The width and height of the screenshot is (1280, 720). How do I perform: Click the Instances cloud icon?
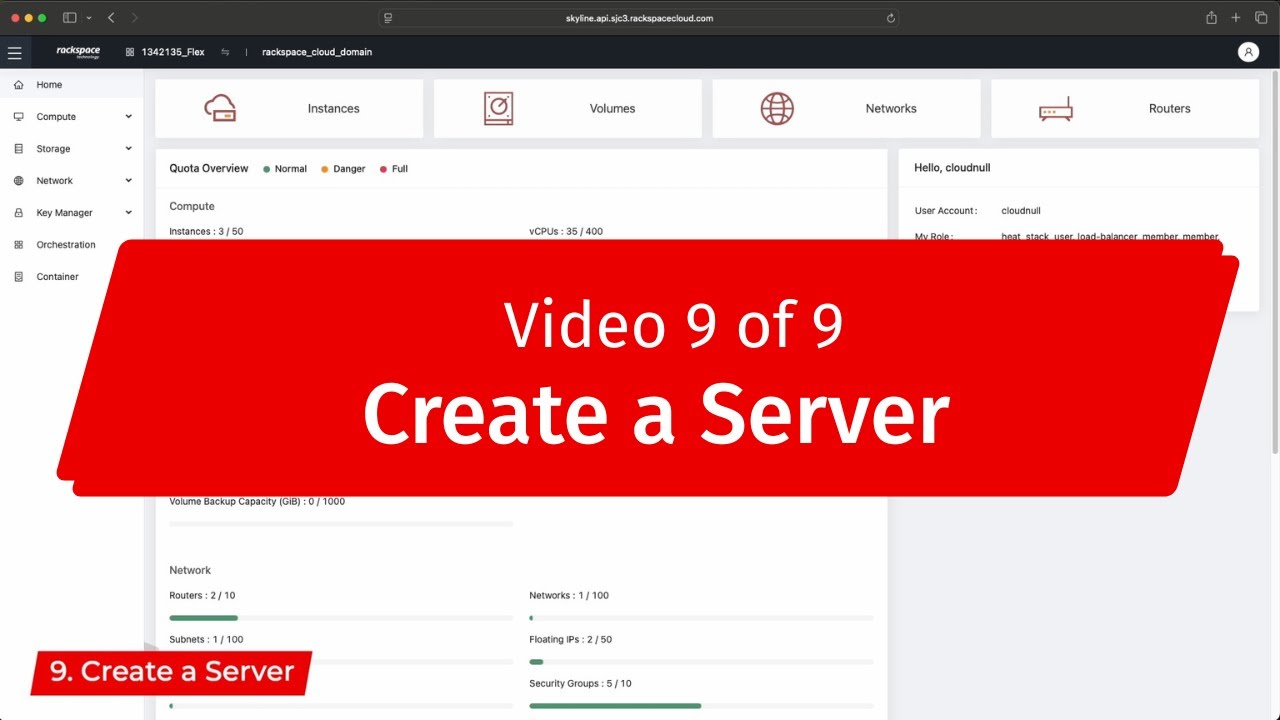pyautogui.click(x=220, y=108)
